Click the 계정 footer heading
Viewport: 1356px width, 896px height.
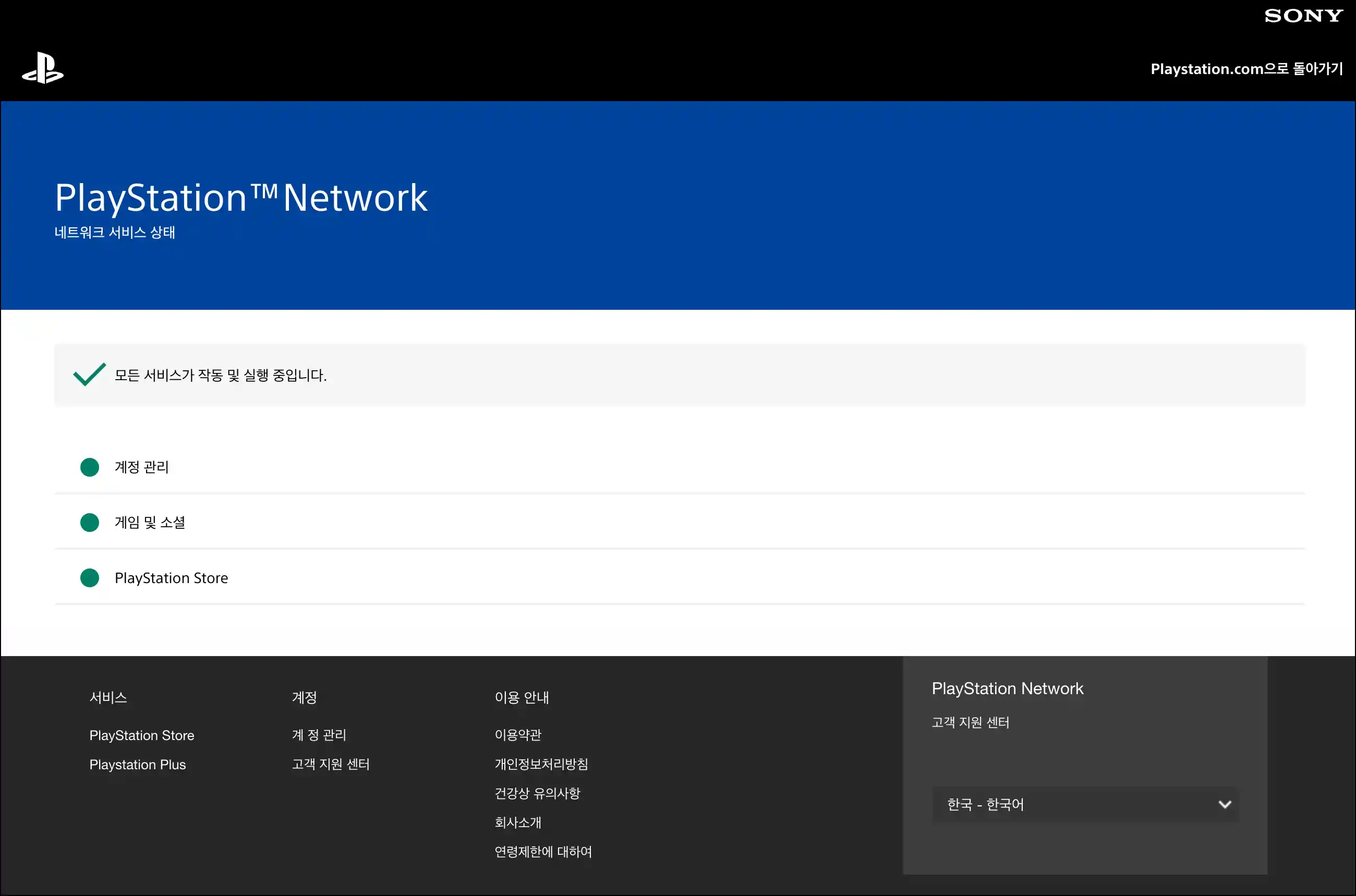304,697
